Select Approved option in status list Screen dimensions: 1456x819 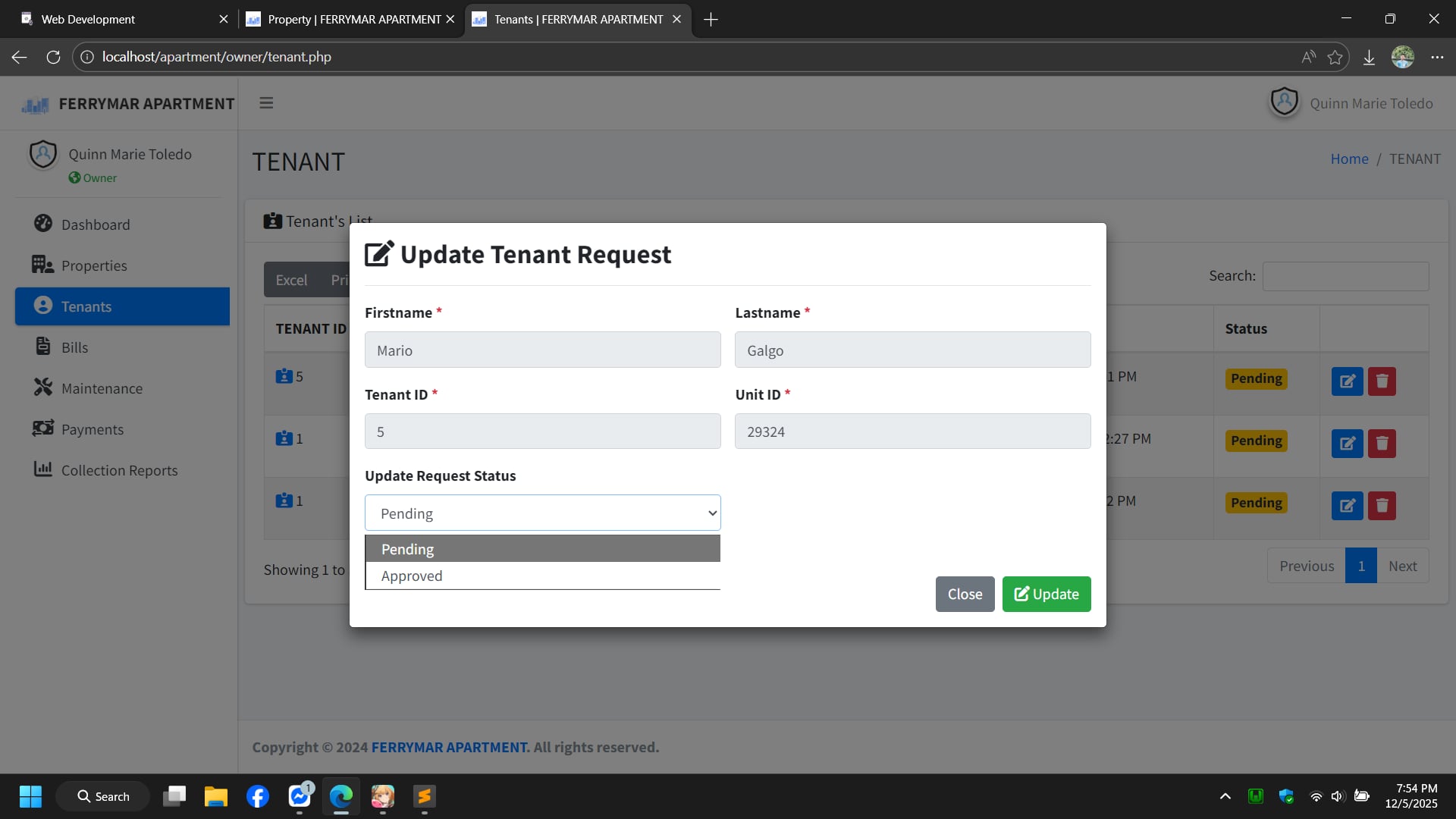(412, 576)
